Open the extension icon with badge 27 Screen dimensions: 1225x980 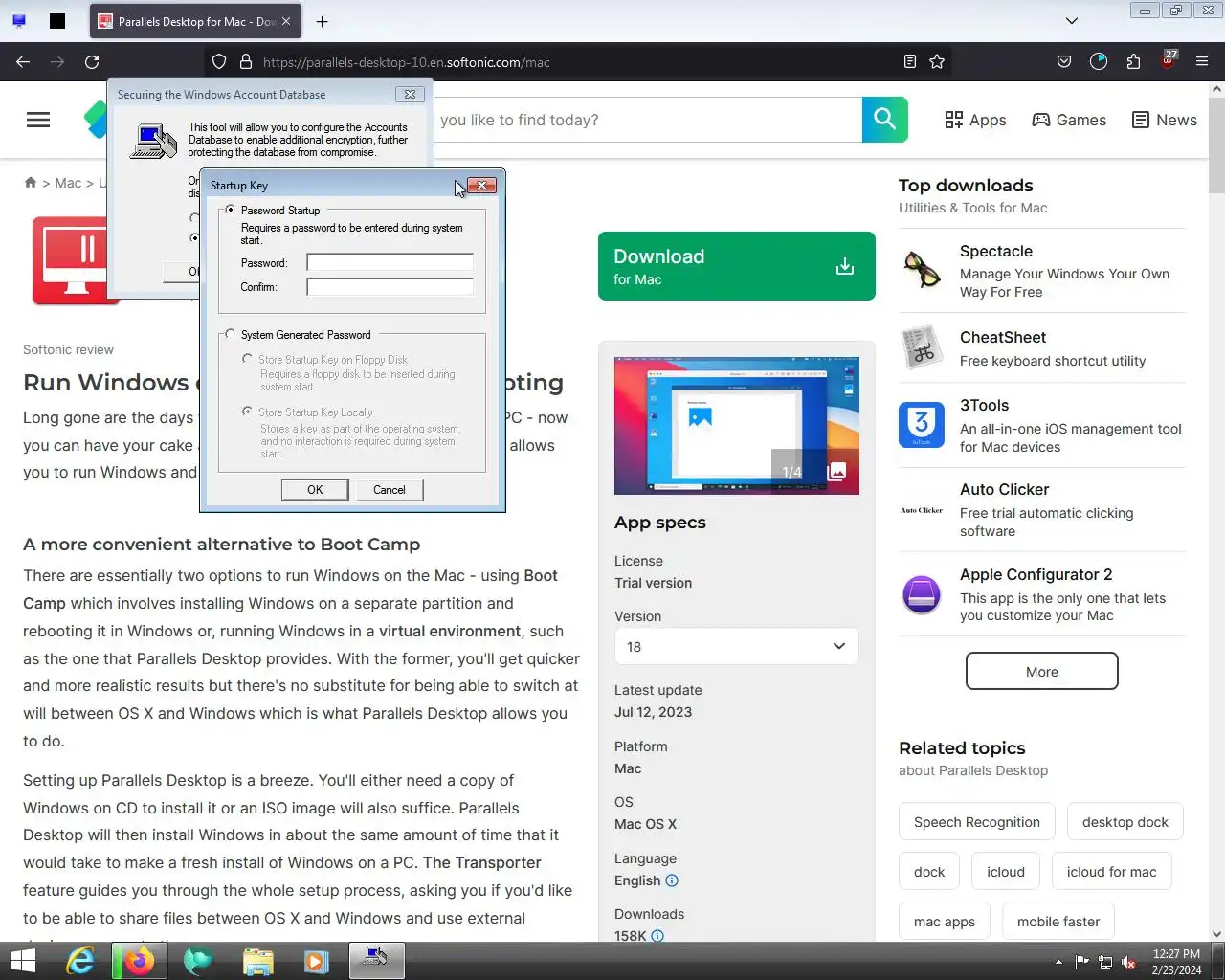[1168, 60]
